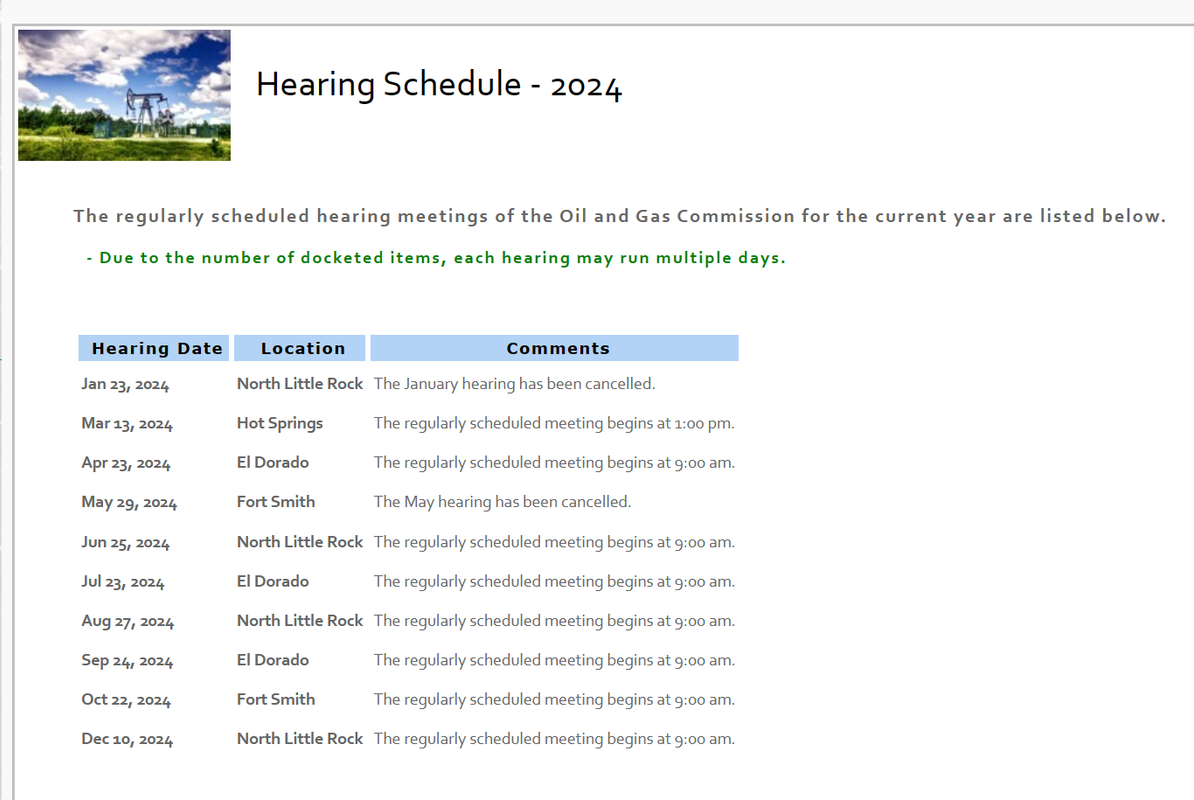Select the Hearing Date column header
Image resolution: width=1194 pixels, height=800 pixels.
coord(154,348)
